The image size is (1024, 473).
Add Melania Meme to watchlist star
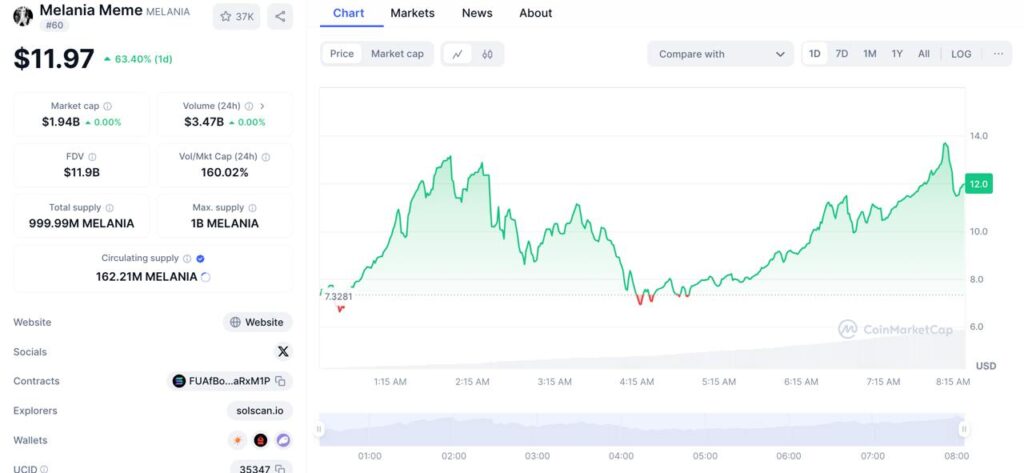238,16
